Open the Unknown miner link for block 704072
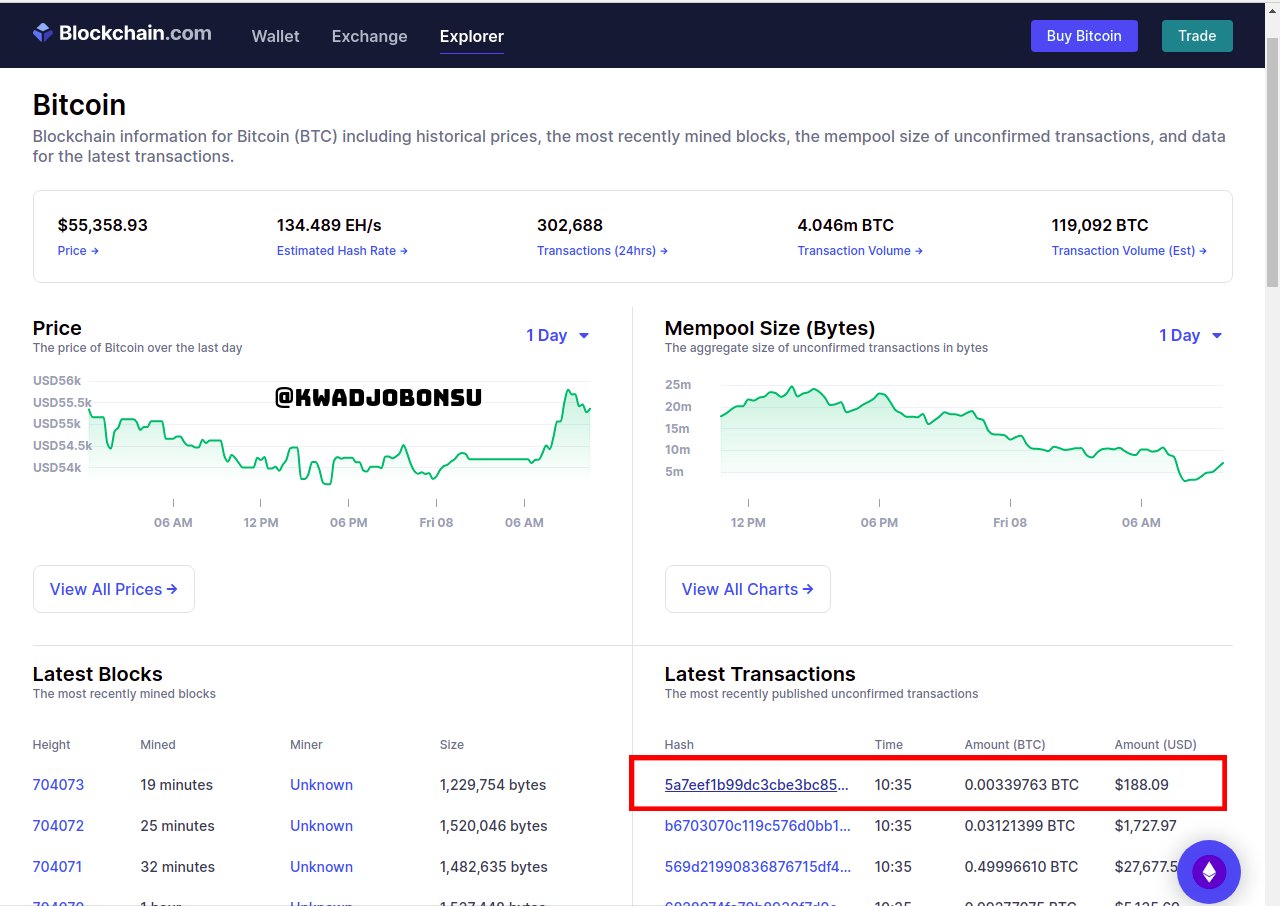 pos(321,826)
